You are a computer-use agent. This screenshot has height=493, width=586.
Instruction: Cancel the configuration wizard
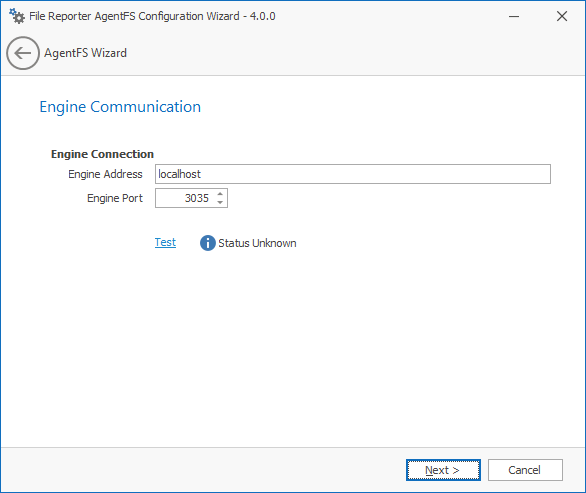(x=525, y=470)
